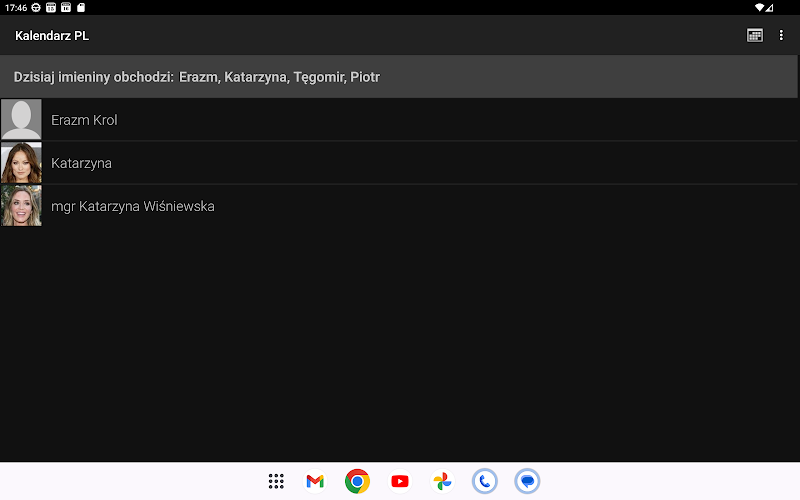This screenshot has height=500, width=800.
Task: Launch Gmail from the taskbar
Action: coord(315,481)
